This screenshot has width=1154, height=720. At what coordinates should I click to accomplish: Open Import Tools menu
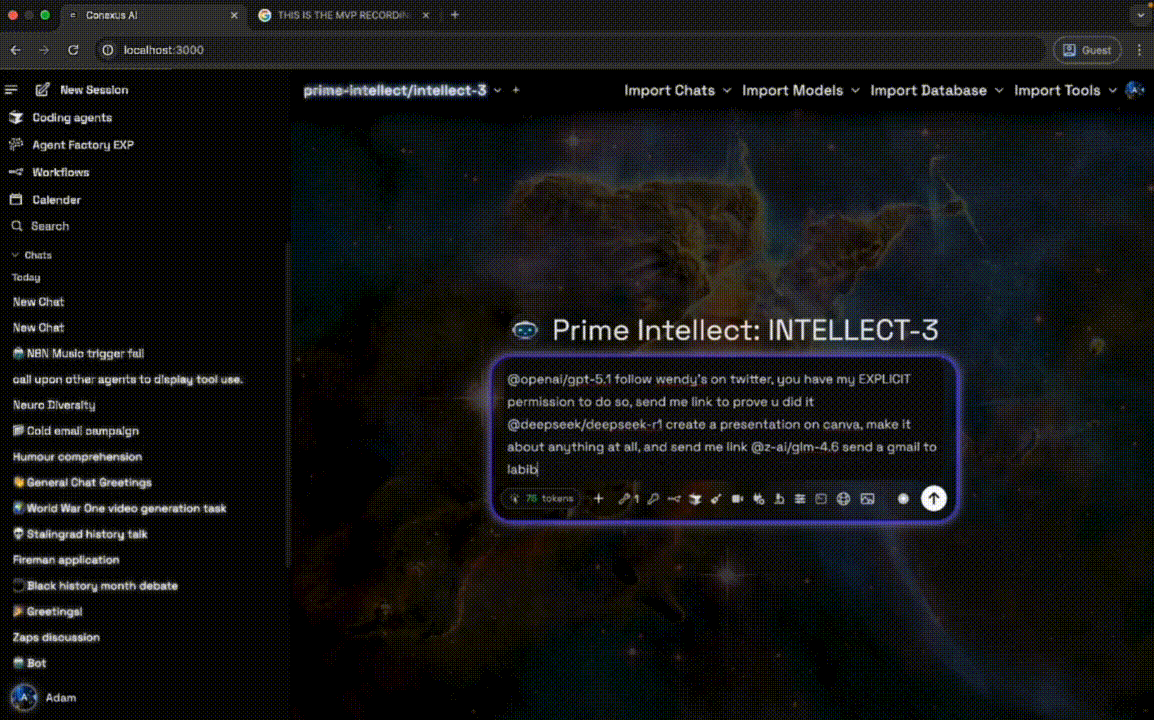coord(1064,90)
